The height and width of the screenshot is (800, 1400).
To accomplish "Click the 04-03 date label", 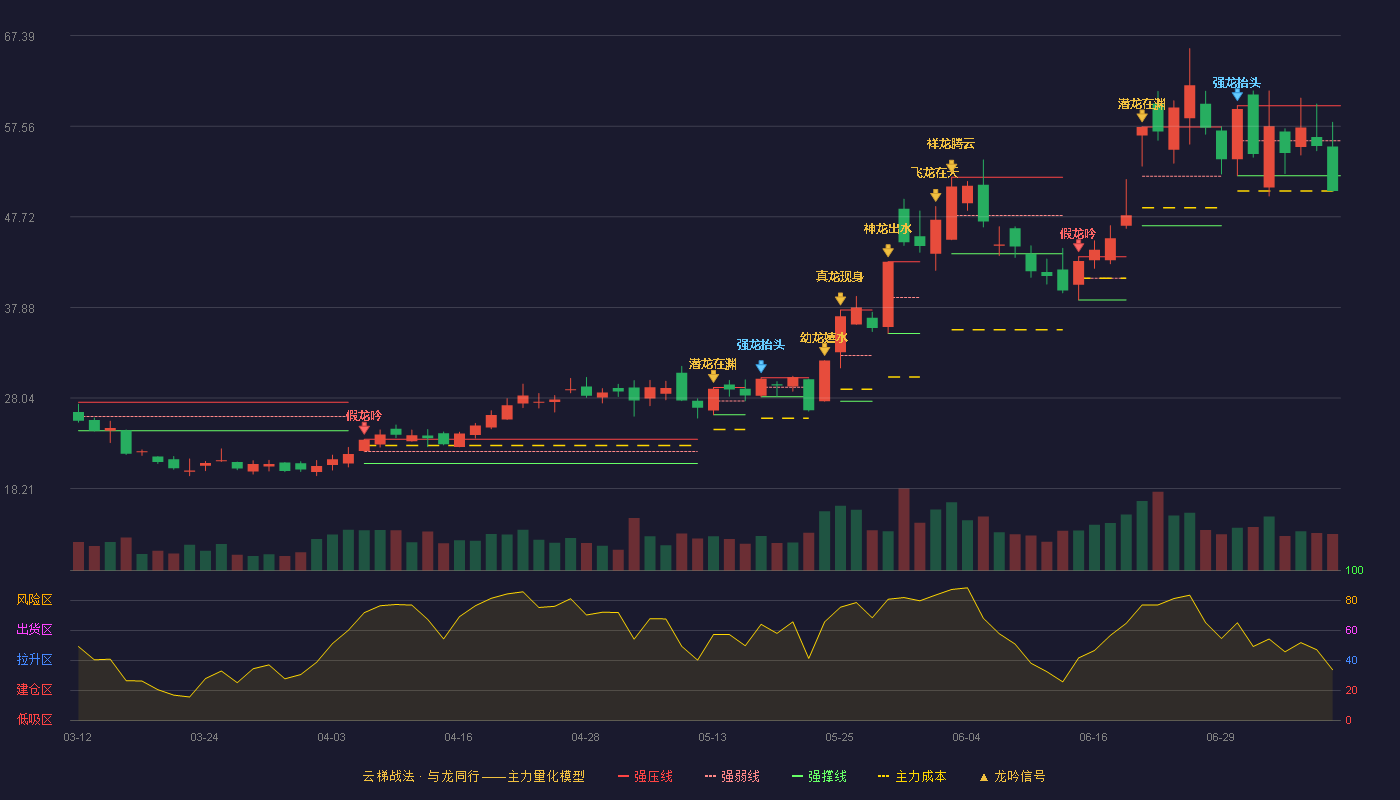I will 331,737.
